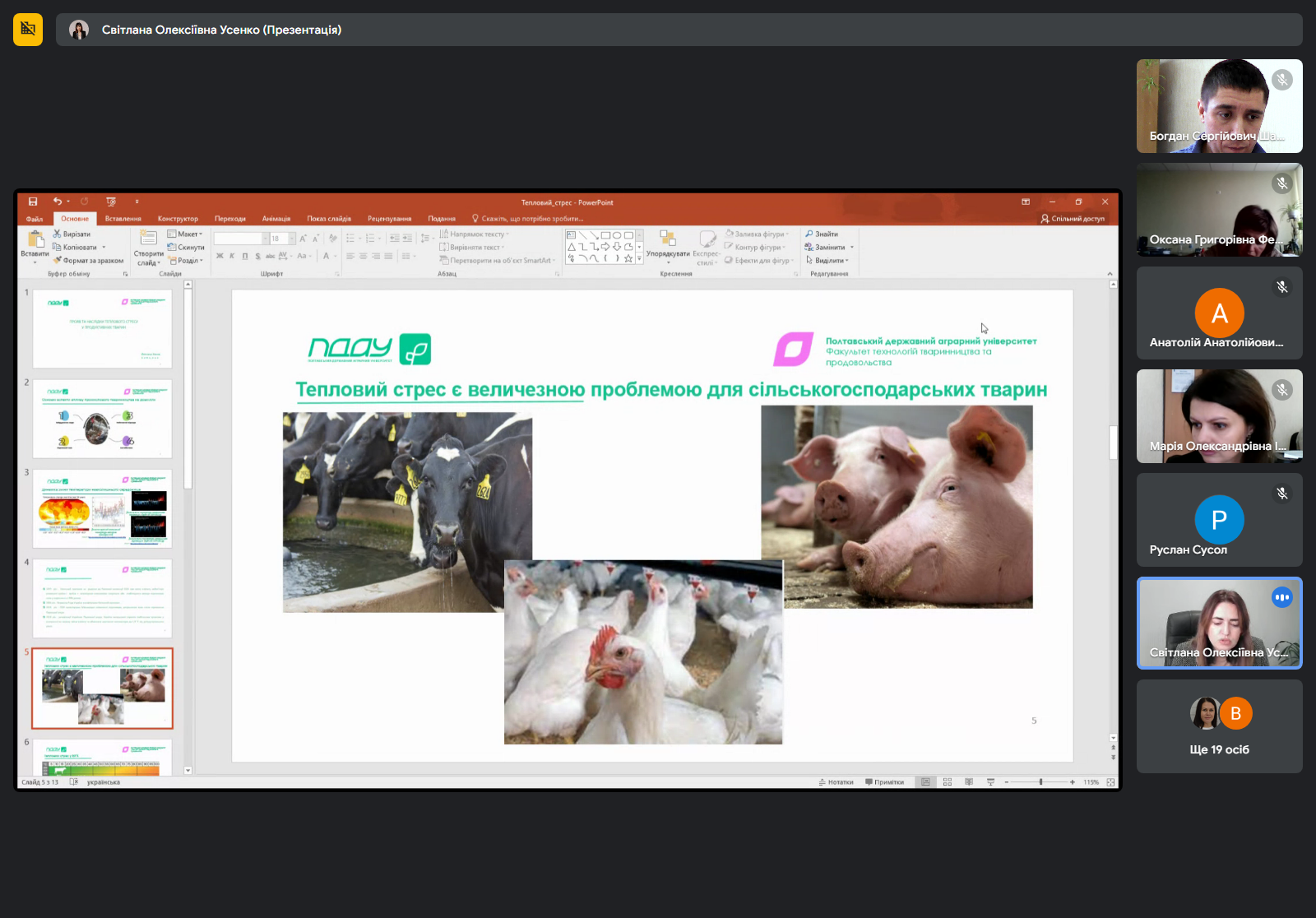Click the numbered list icon

tap(372, 238)
